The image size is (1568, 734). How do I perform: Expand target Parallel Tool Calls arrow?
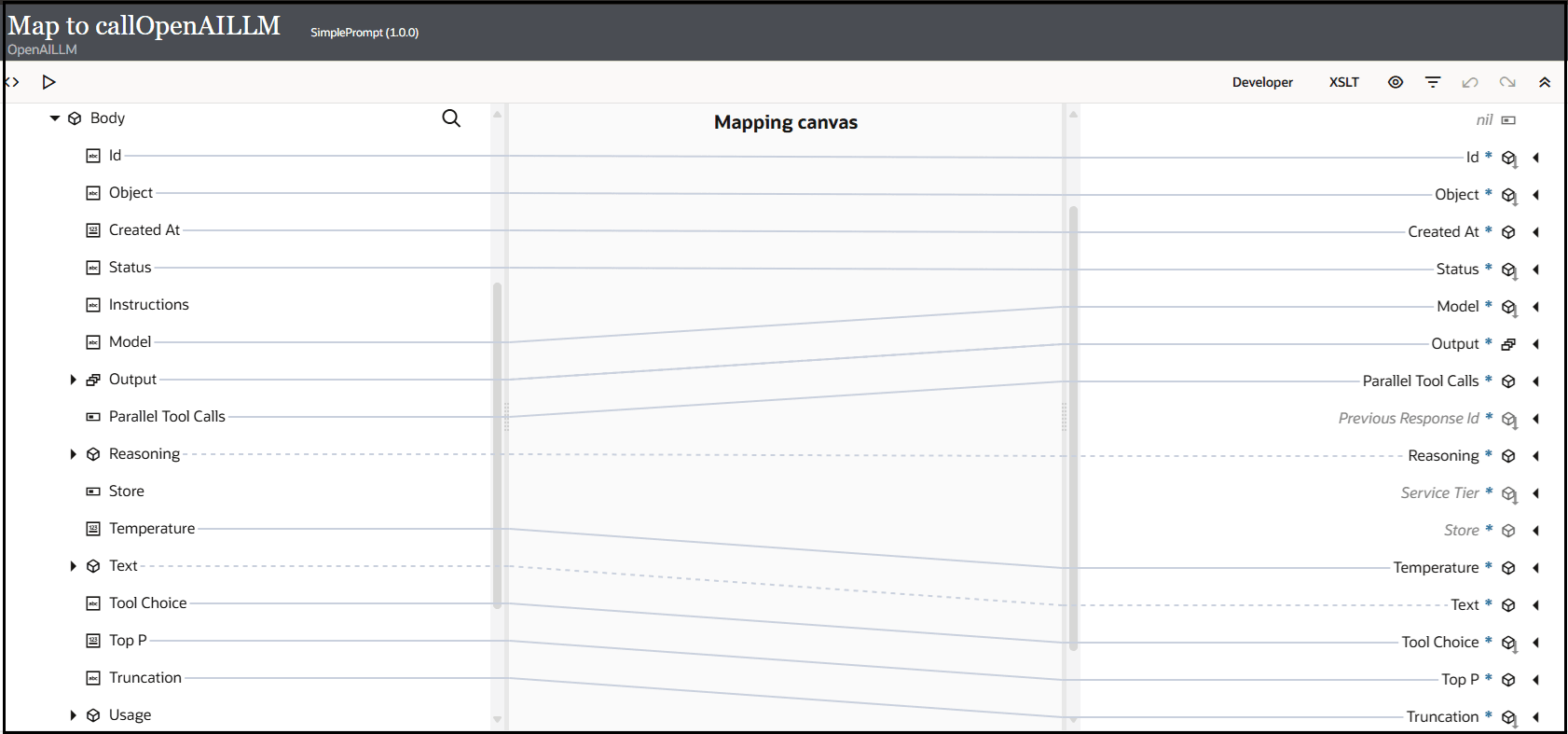pyautogui.click(x=1535, y=381)
